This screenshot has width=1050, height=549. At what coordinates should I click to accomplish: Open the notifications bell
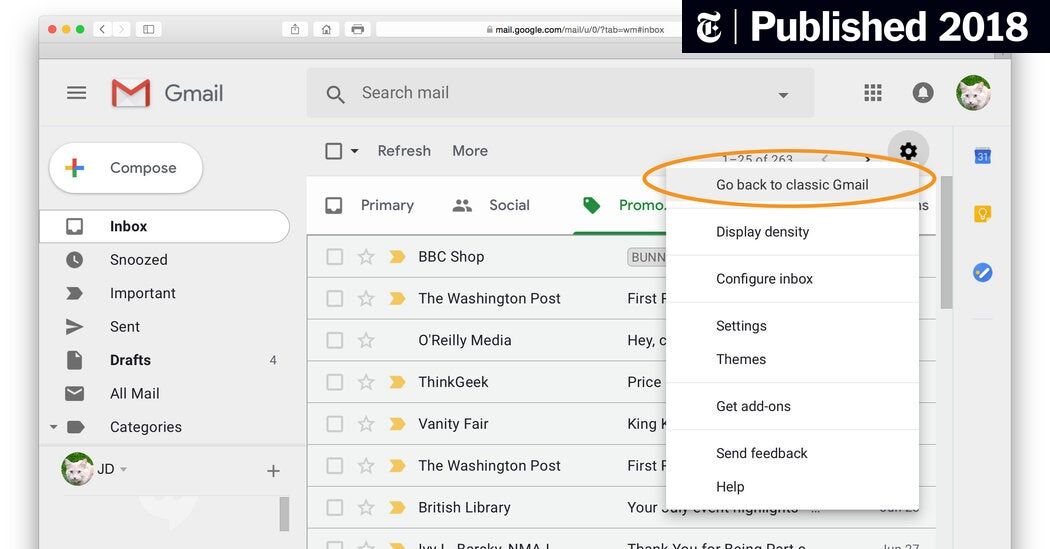coord(923,92)
